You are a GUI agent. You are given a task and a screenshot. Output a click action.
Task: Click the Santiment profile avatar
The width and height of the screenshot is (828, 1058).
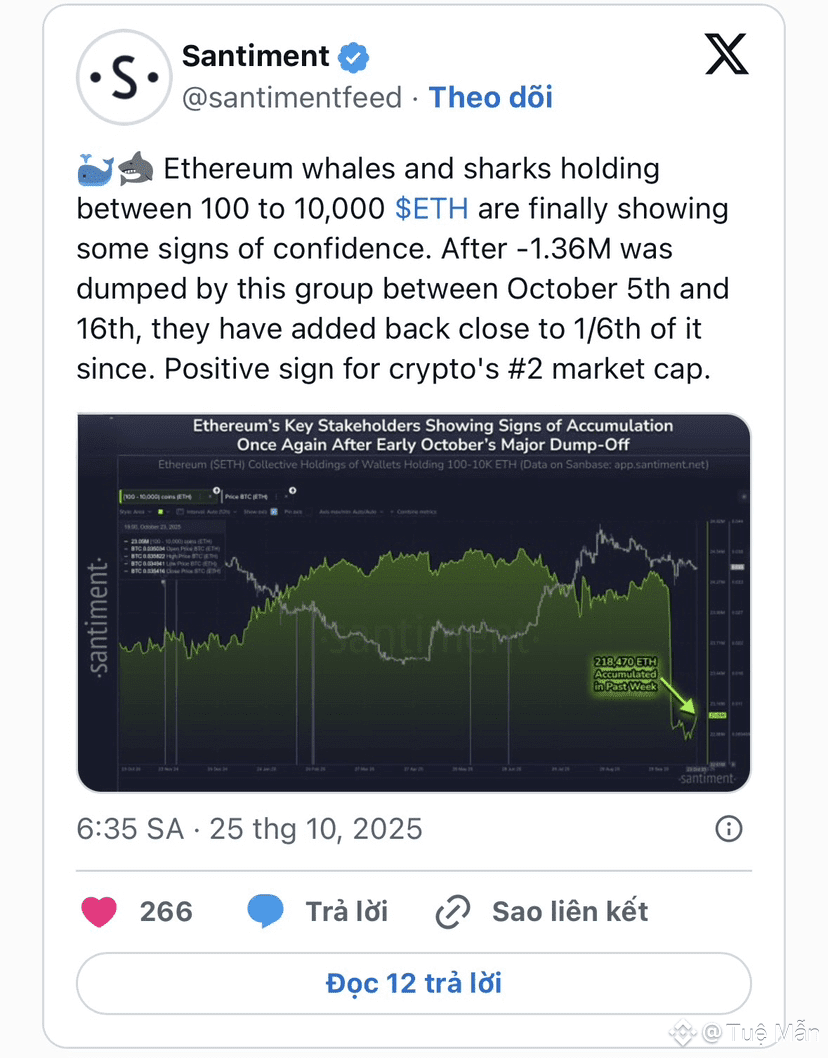[x=122, y=77]
